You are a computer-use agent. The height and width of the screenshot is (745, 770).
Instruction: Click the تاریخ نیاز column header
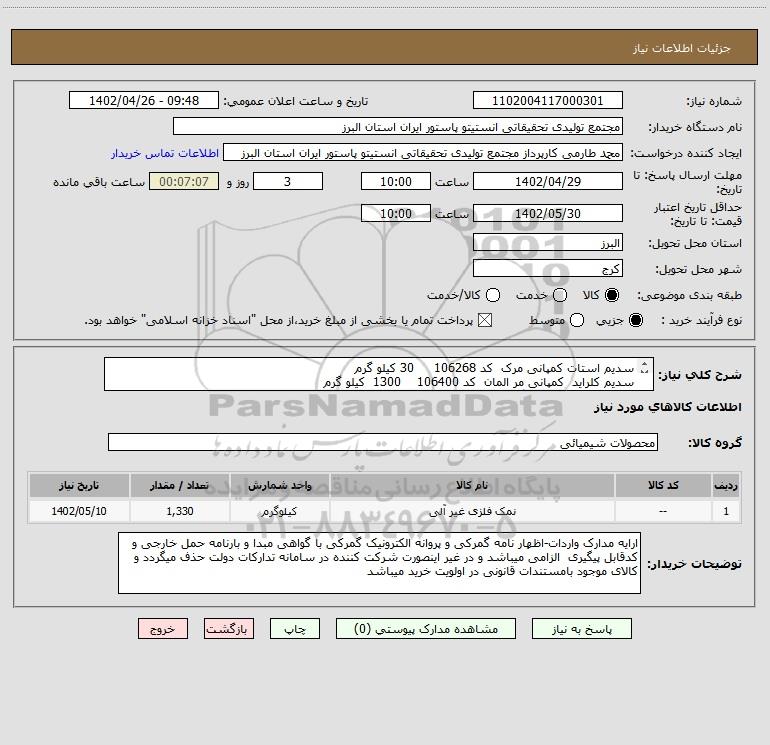tap(79, 485)
